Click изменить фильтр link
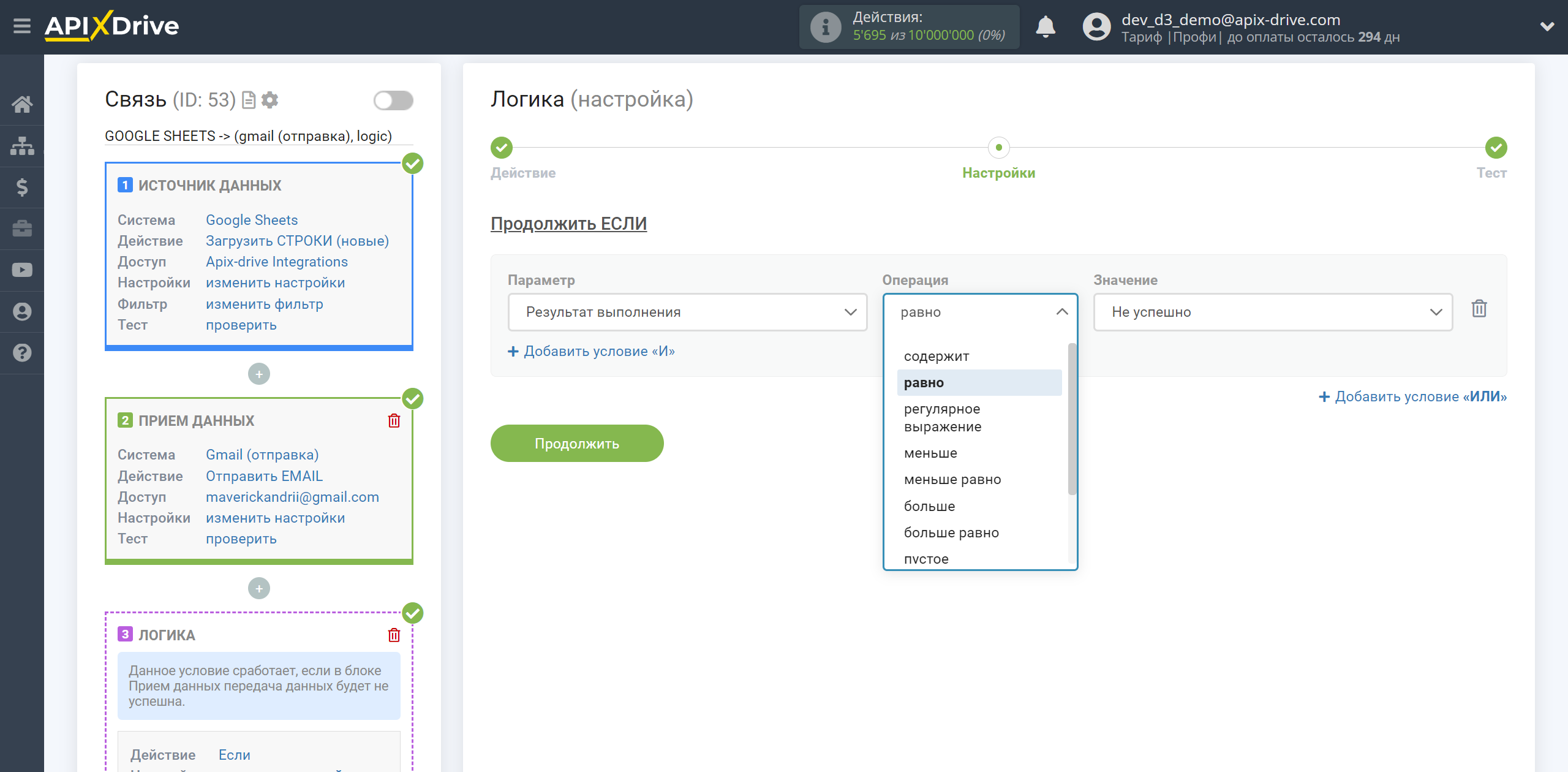Screen dimensions: 1568x772 265,304
